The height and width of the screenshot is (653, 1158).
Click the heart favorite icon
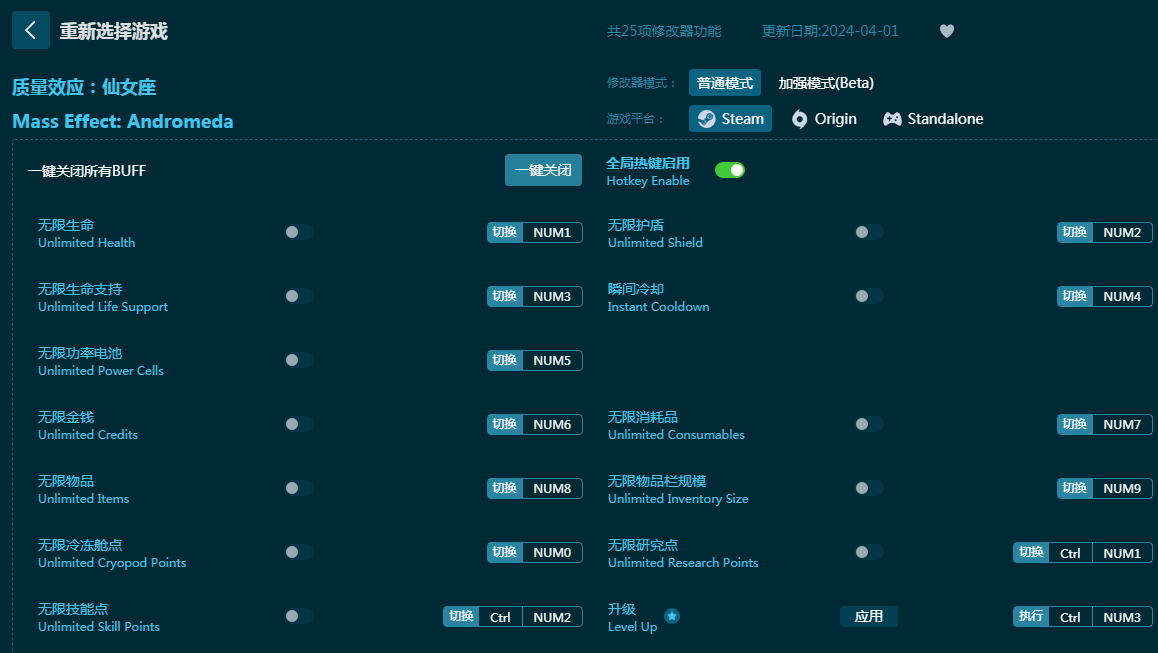pos(947,31)
